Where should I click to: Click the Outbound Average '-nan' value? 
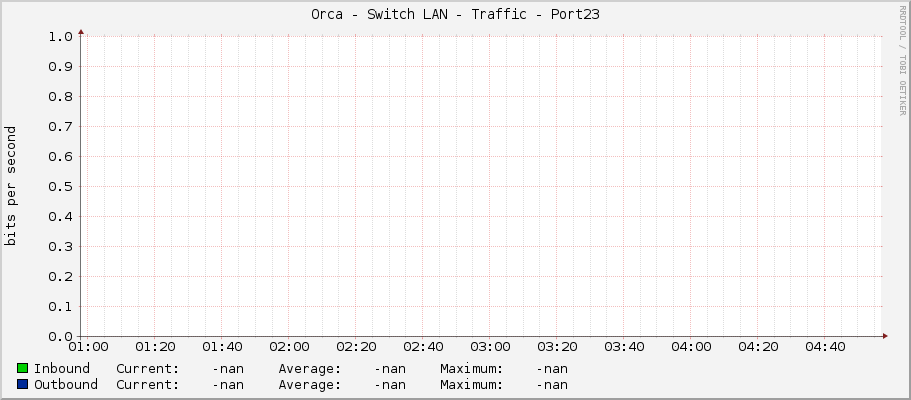(390, 384)
